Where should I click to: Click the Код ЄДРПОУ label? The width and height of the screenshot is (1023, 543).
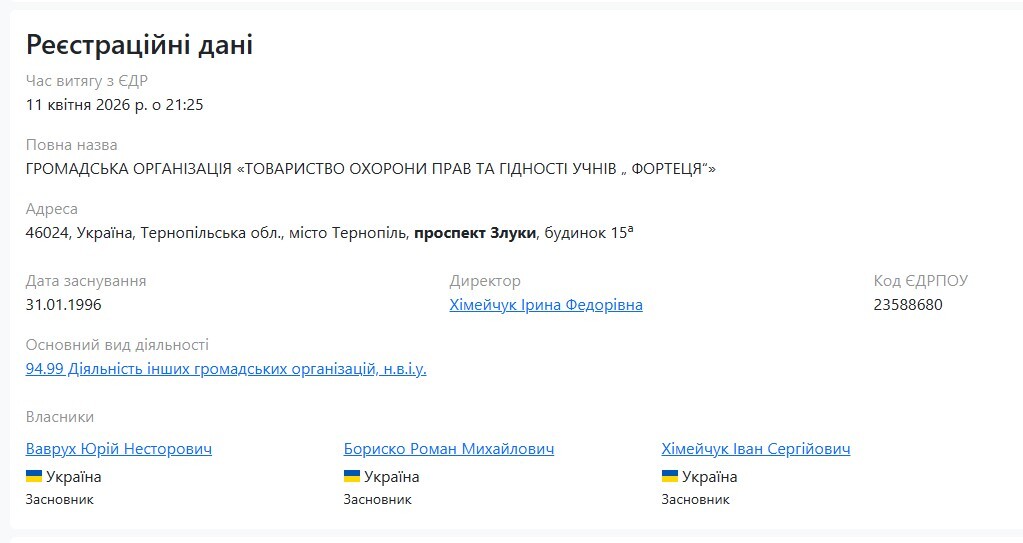[x=921, y=281]
